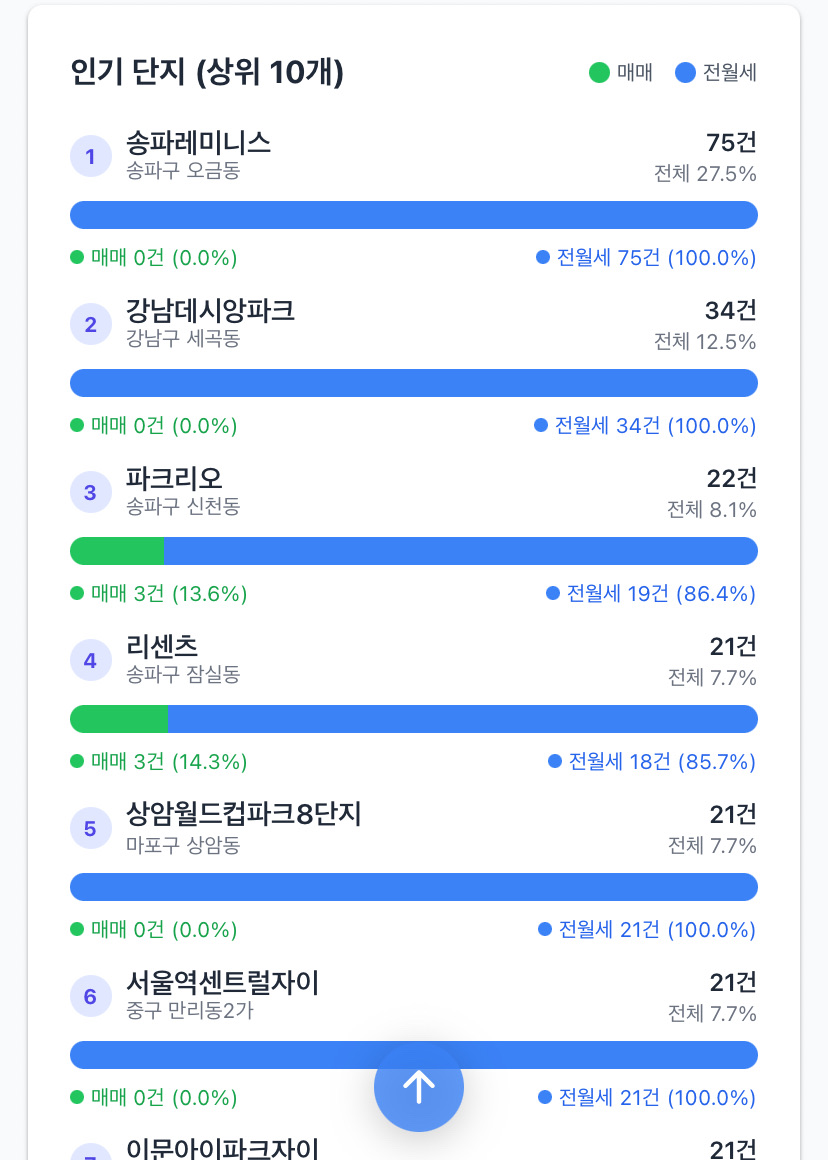Select the rank 4 badge for 리센츠
The width and height of the screenshot is (828, 1160).
[x=90, y=660]
